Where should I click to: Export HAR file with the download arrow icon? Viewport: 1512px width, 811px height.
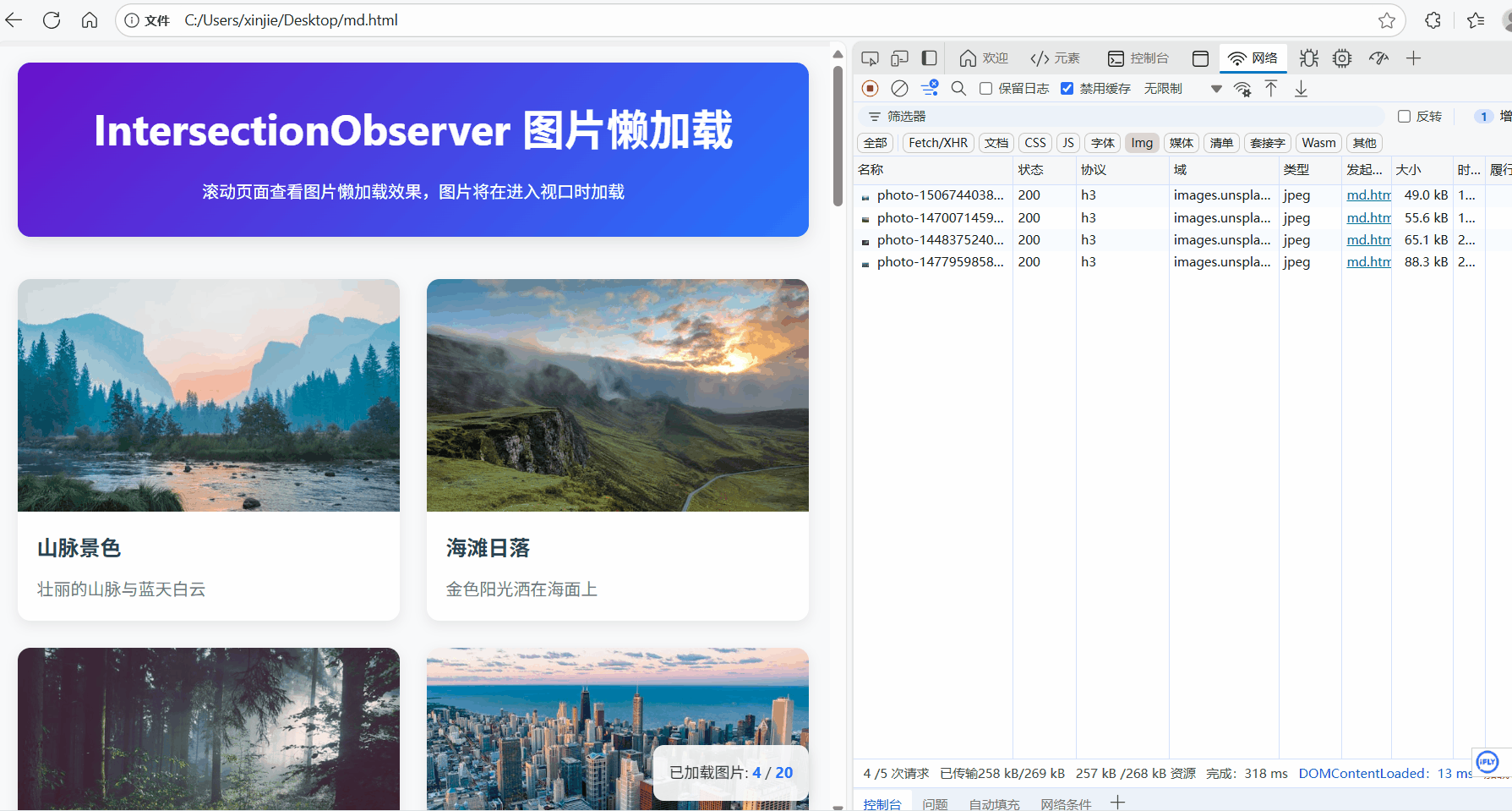tap(1301, 88)
